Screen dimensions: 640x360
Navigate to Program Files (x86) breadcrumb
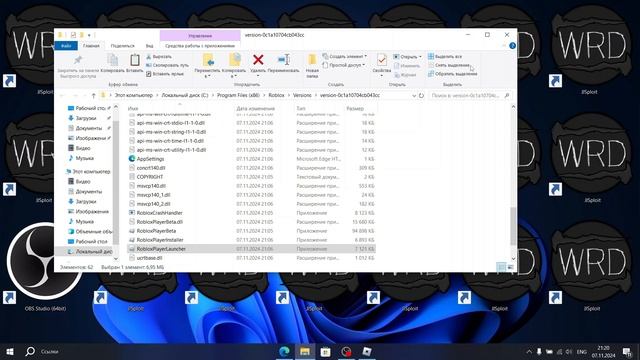pyautogui.click(x=238, y=95)
